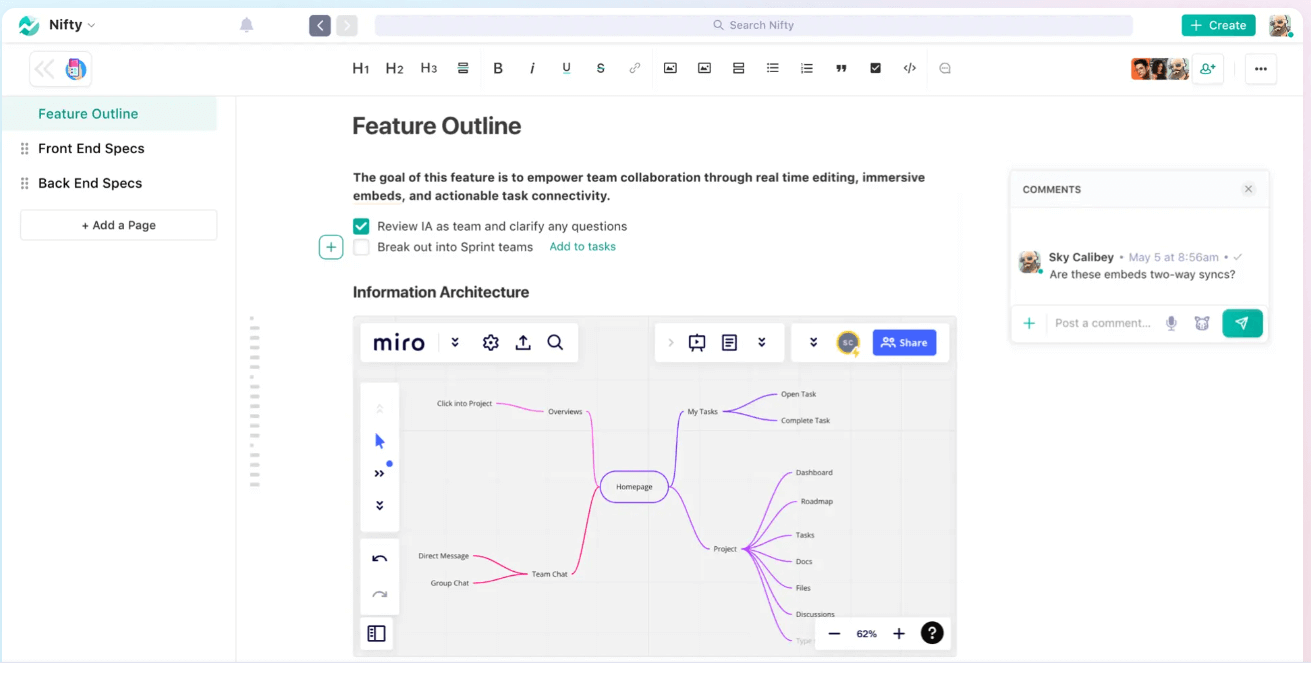
Task: Insert a blockquote in the document
Action: pyautogui.click(x=841, y=68)
